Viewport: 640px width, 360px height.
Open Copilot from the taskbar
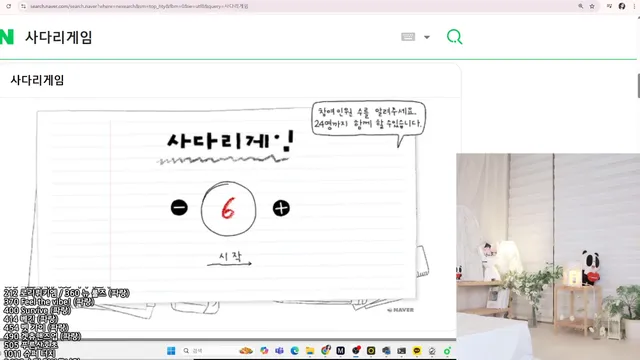[x=264, y=351]
